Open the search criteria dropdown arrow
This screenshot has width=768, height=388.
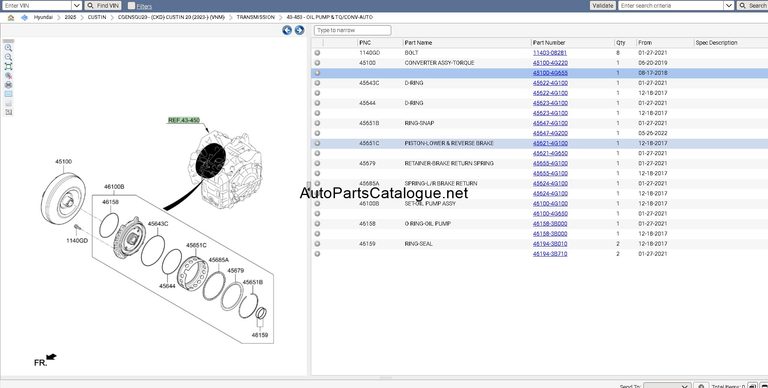(729, 5)
